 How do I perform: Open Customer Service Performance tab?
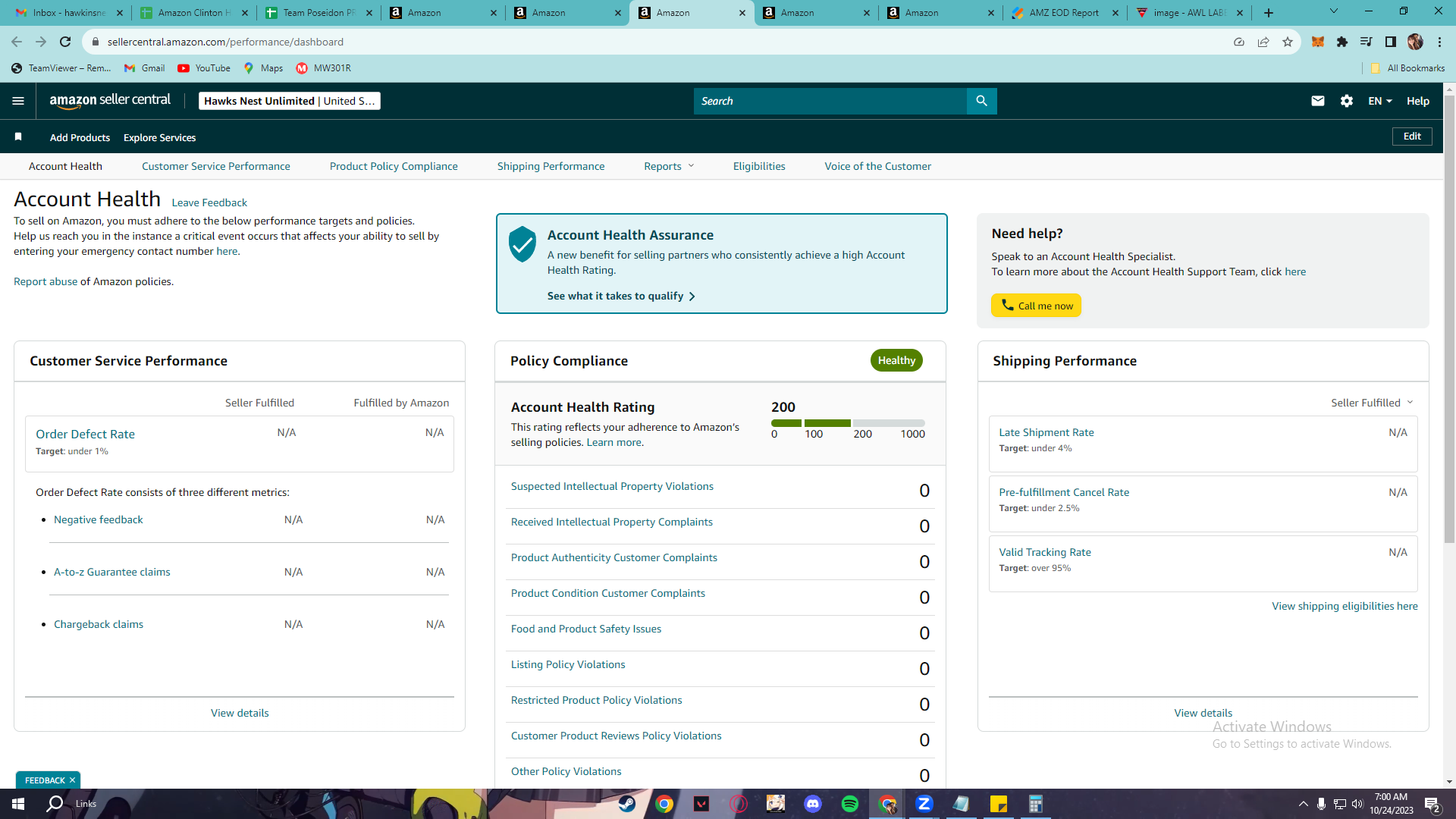[x=216, y=166]
